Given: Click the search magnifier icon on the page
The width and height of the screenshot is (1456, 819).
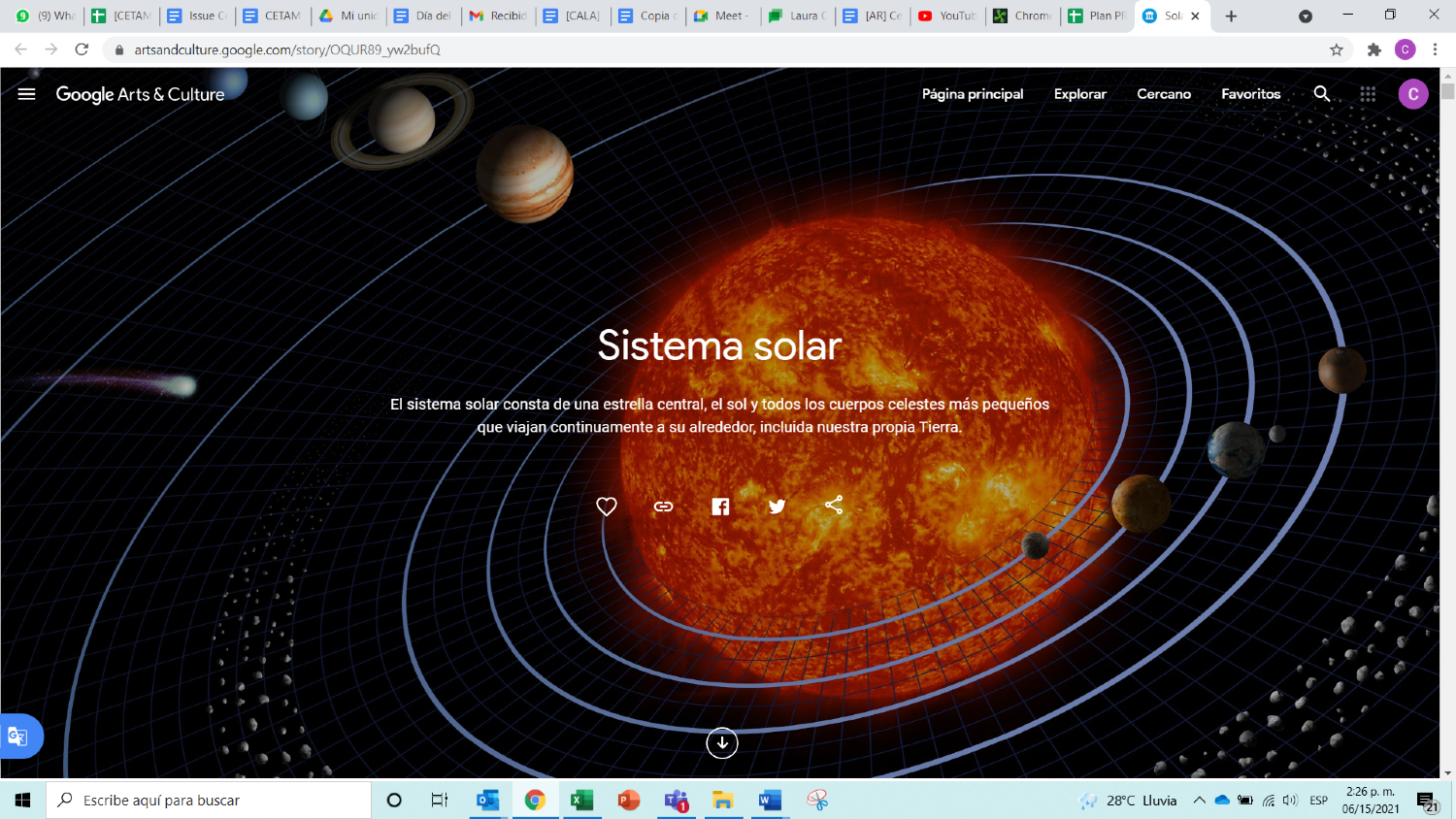Looking at the screenshot, I should pyautogui.click(x=1322, y=94).
